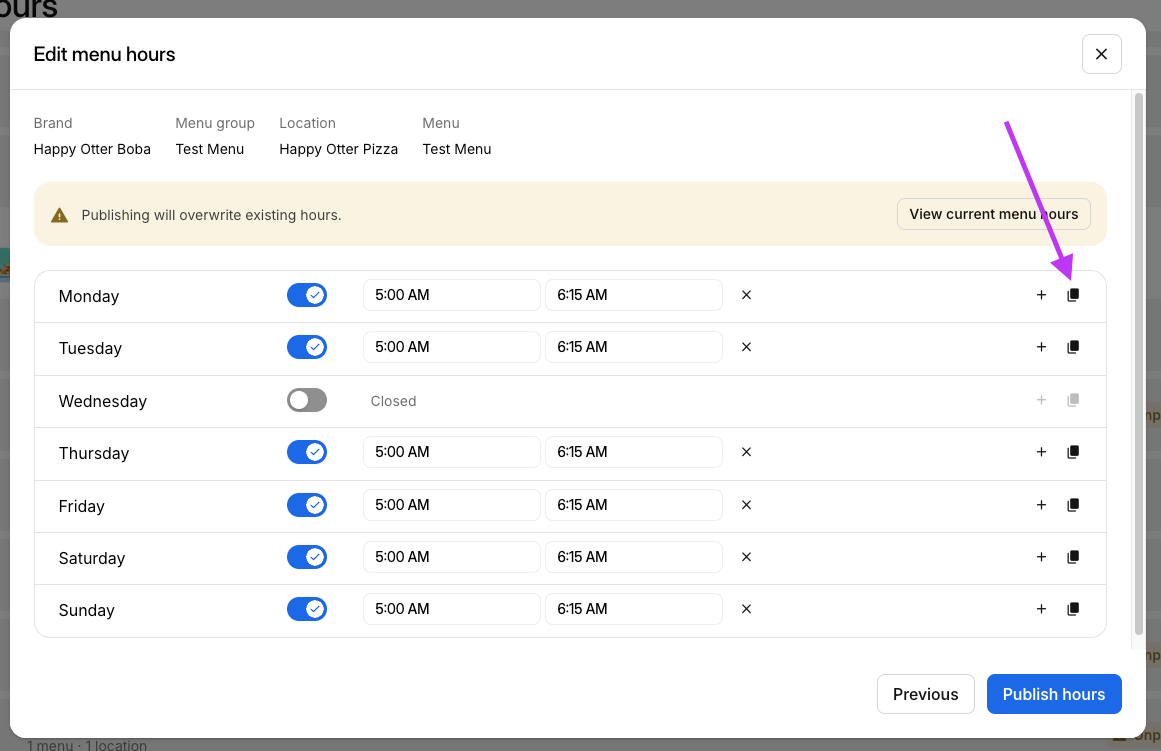The height and width of the screenshot is (751, 1161).
Task: Add a time range for Monday
Action: [1041, 295]
